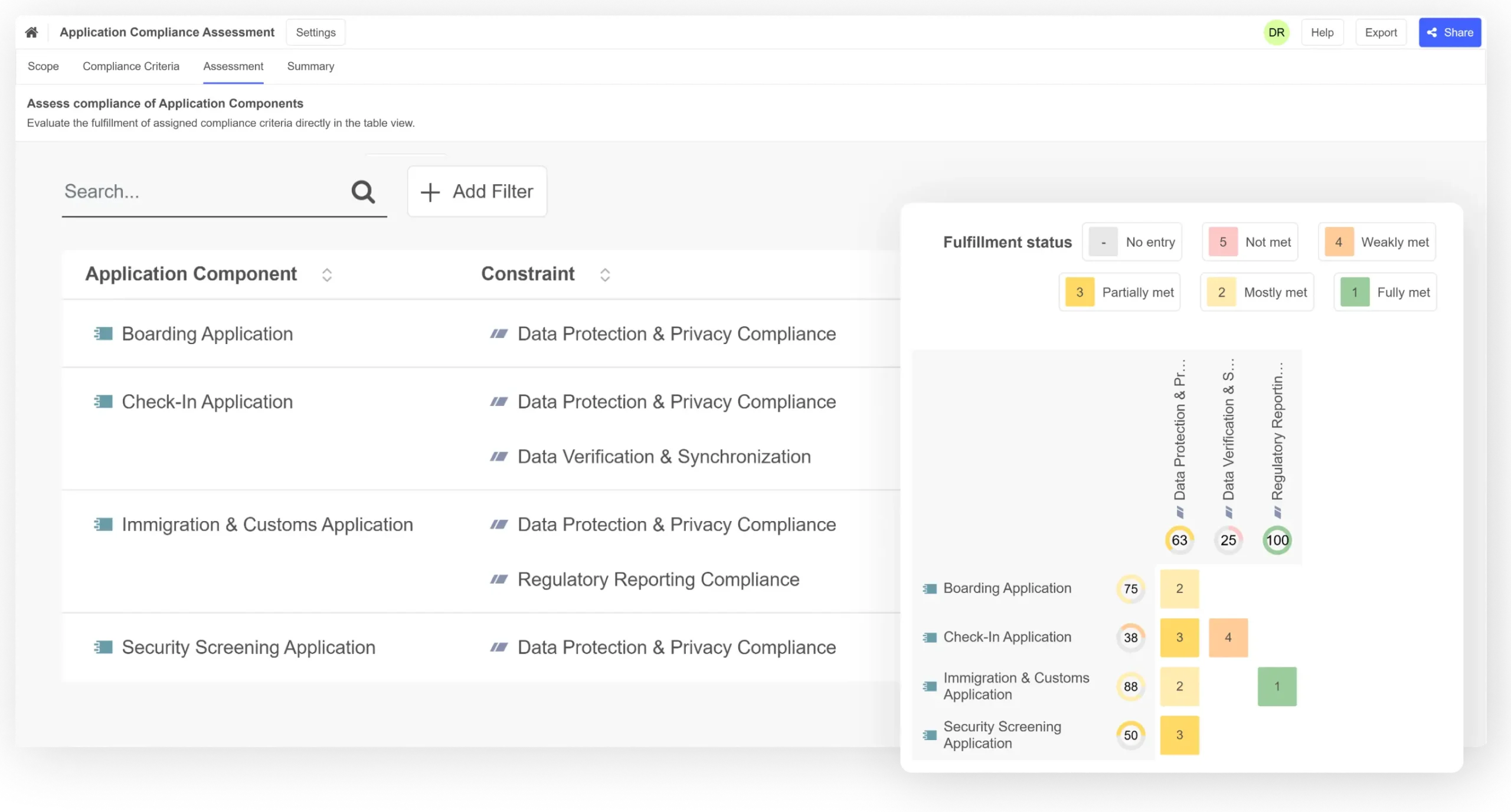Click the 100 score ring under Regulatory Reporting column
This screenshot has height=812, width=1511.
coord(1277,540)
